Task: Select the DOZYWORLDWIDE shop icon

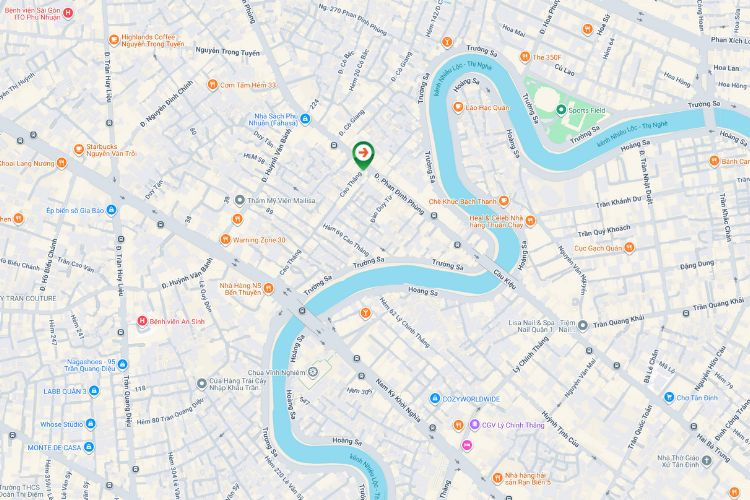Action: tap(435, 399)
